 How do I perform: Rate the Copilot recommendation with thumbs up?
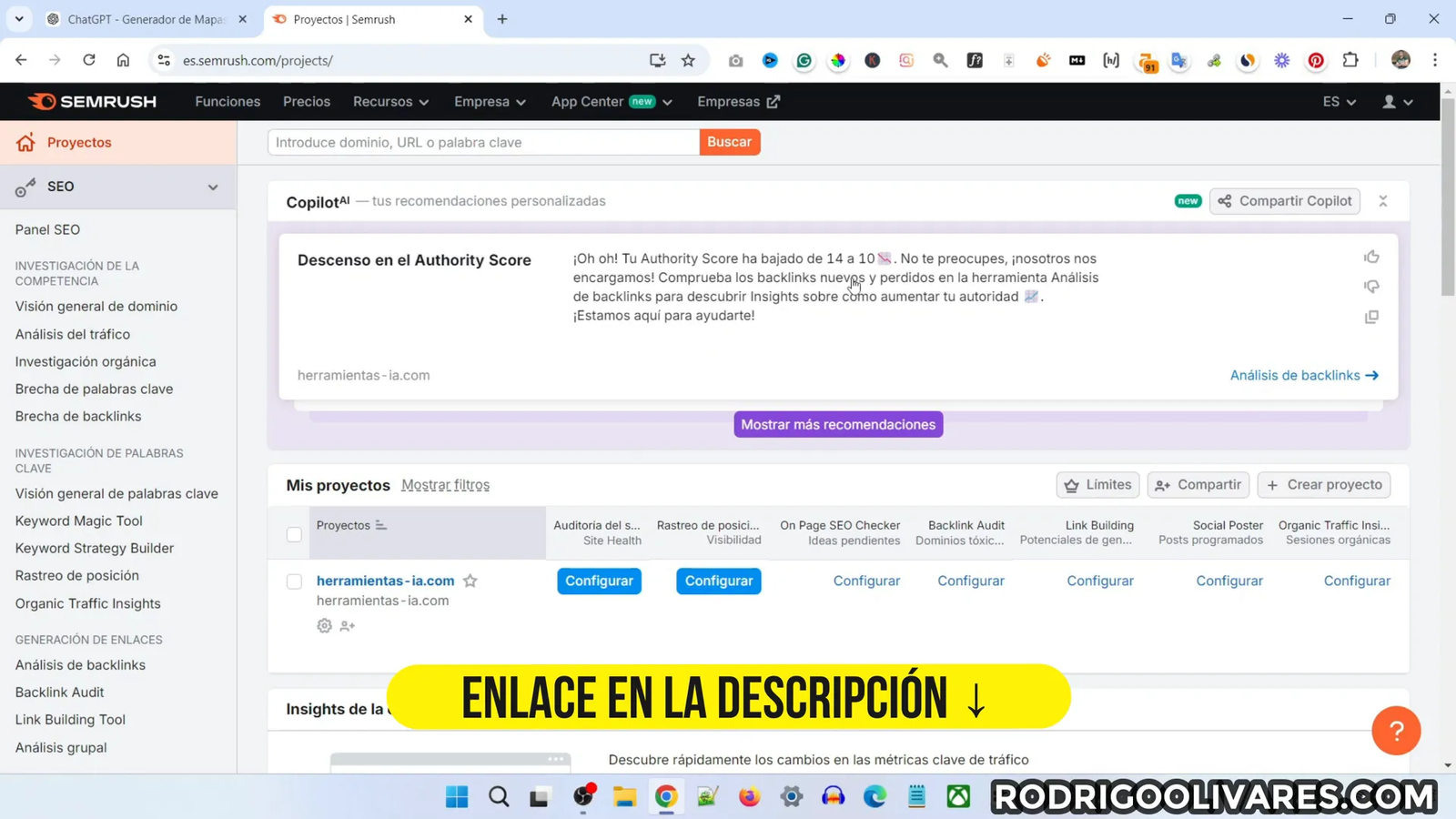coord(1371,257)
